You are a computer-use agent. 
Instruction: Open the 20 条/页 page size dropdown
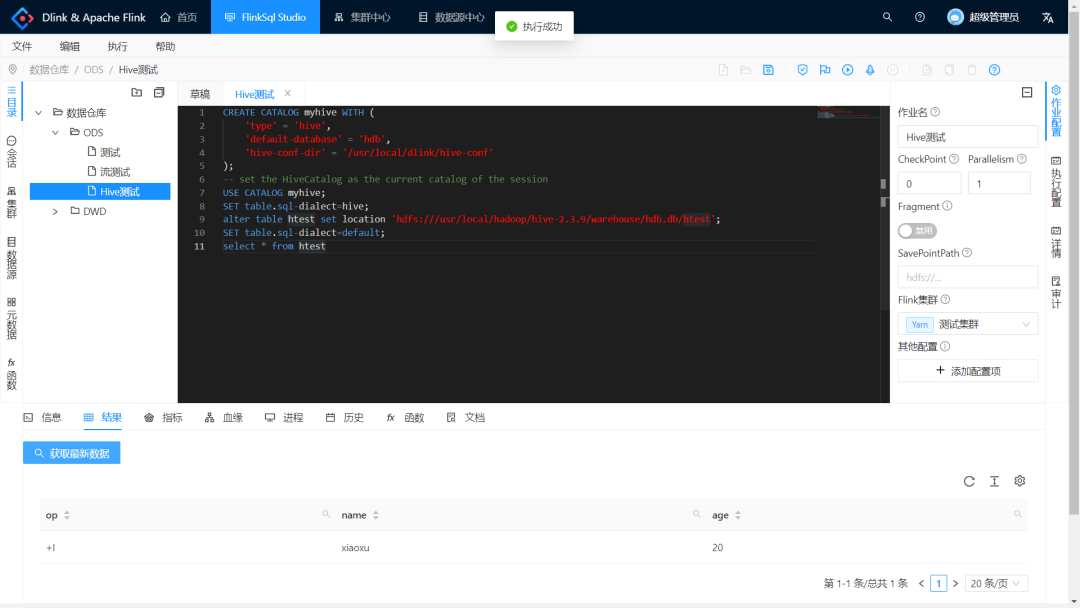click(x=996, y=583)
